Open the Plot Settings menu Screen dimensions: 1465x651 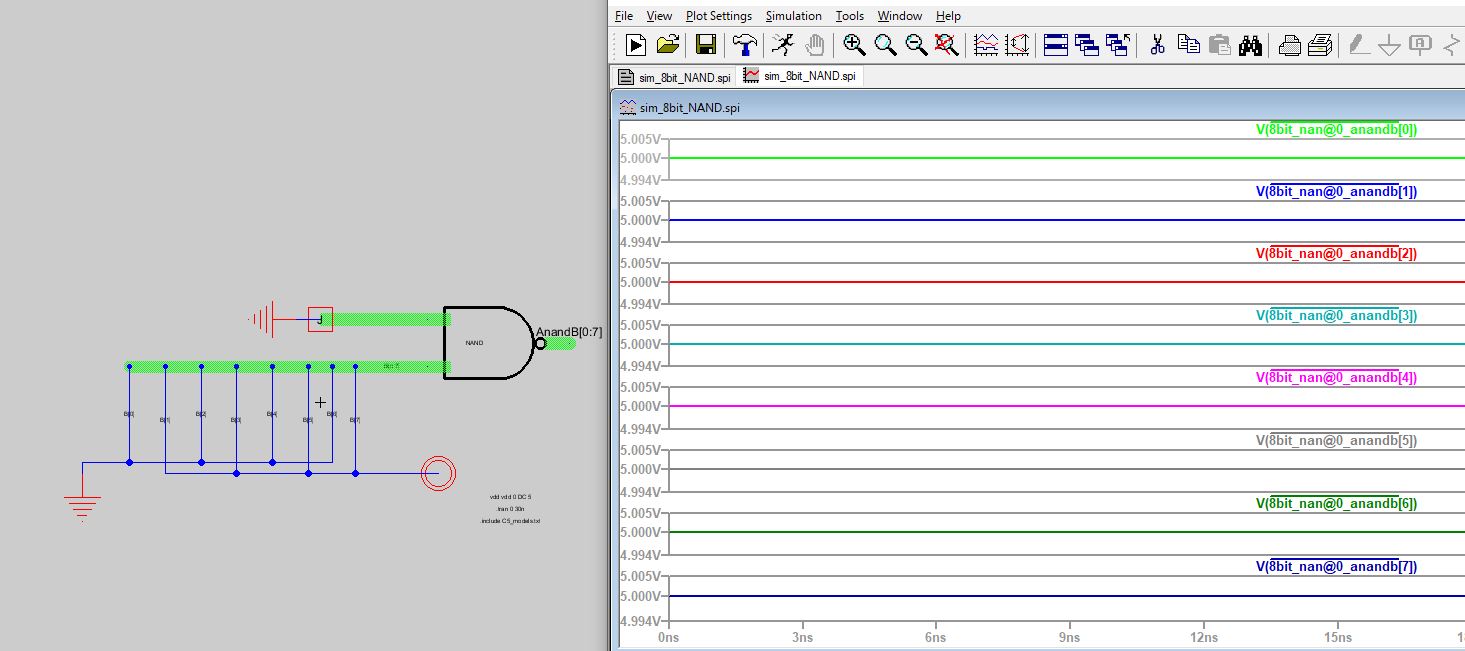pyautogui.click(x=718, y=16)
